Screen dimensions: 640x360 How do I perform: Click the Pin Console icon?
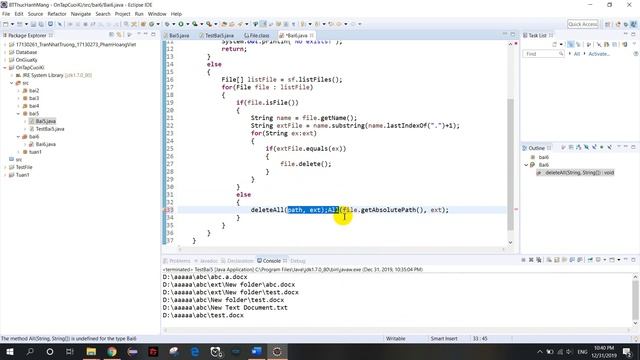pos(590,260)
